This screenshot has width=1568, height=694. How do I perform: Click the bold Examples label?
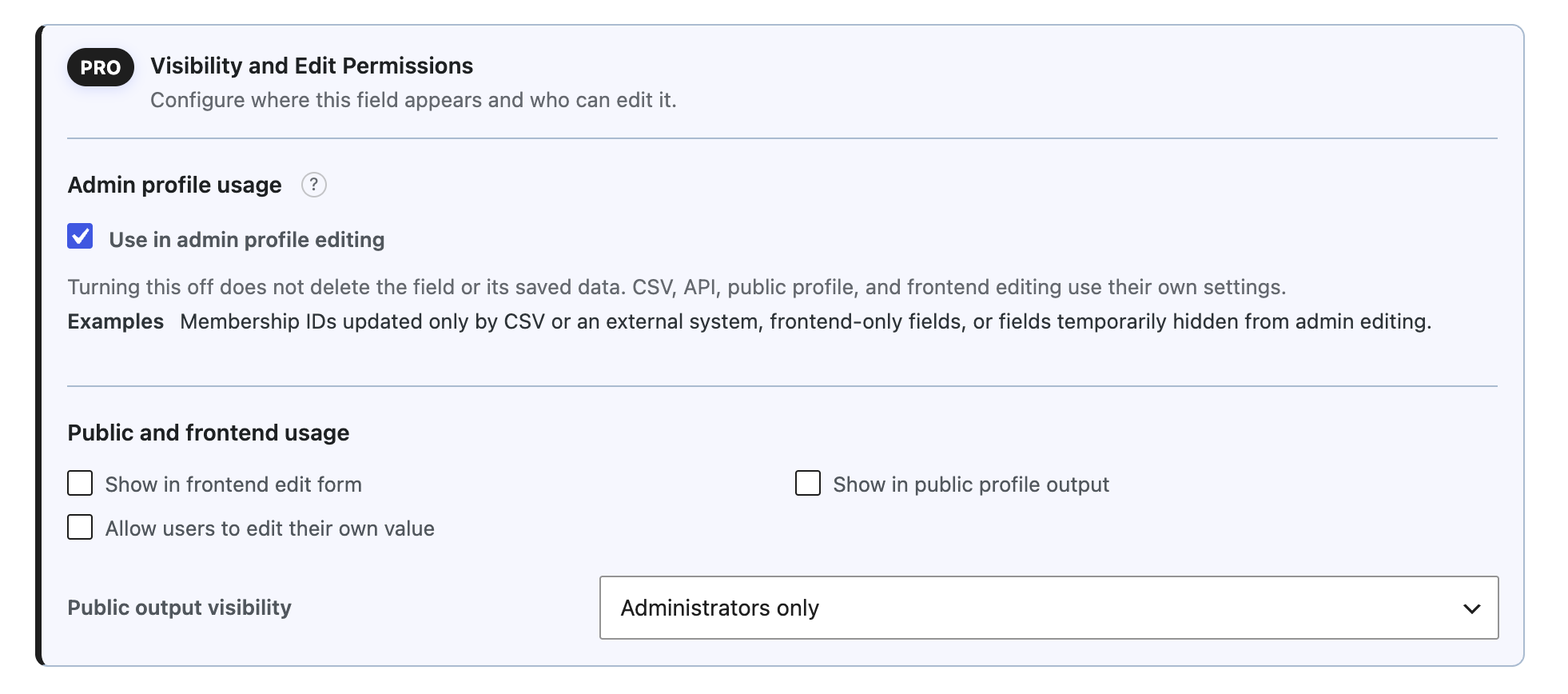click(116, 321)
